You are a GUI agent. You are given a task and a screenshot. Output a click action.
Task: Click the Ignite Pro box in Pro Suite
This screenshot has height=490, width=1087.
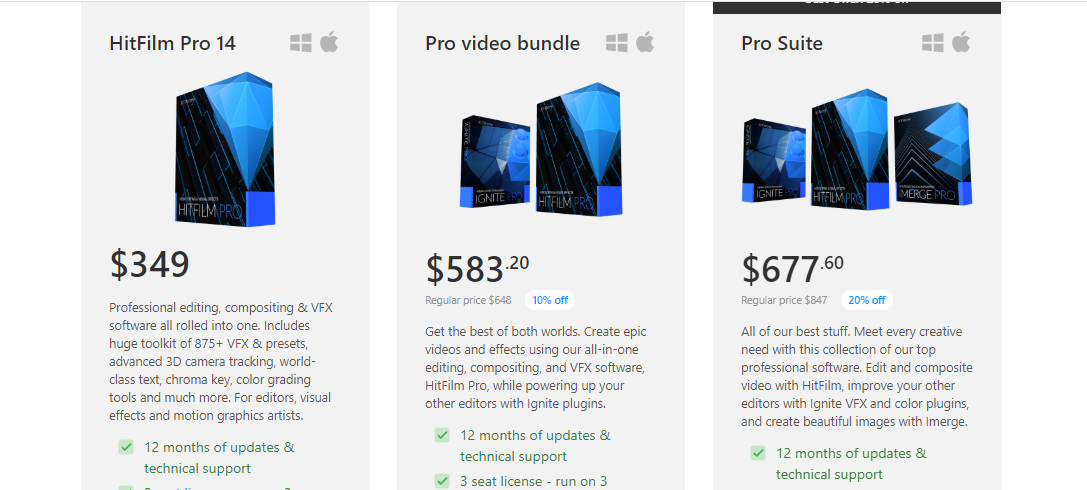[x=774, y=161]
